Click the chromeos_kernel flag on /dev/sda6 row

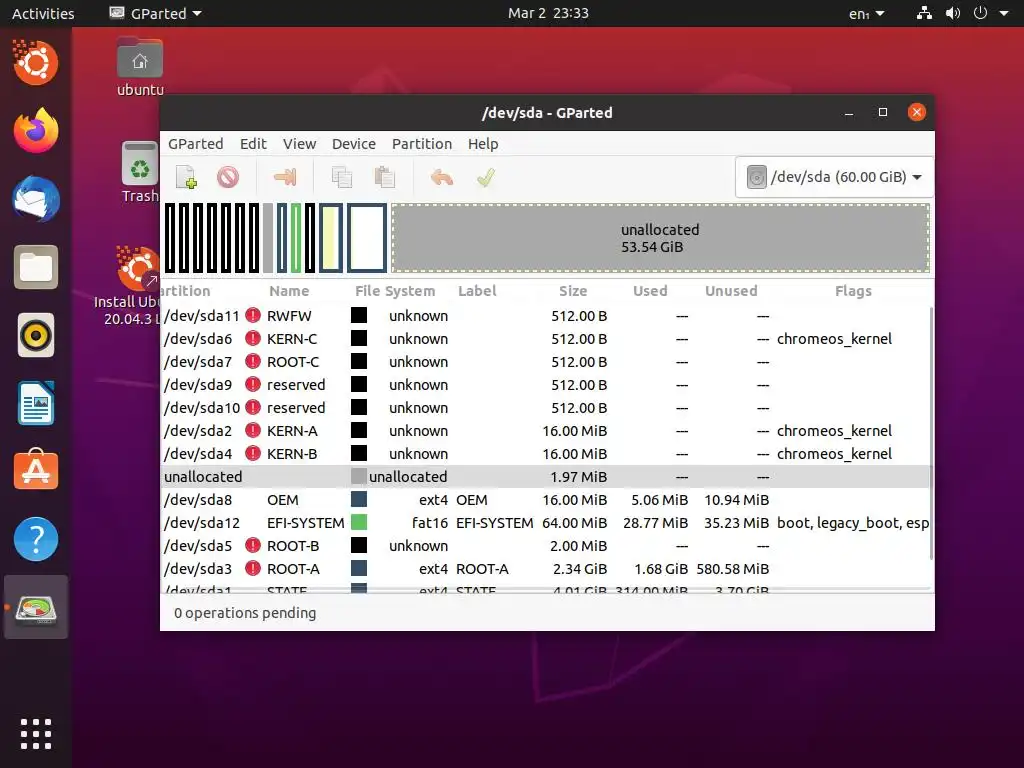pos(834,338)
